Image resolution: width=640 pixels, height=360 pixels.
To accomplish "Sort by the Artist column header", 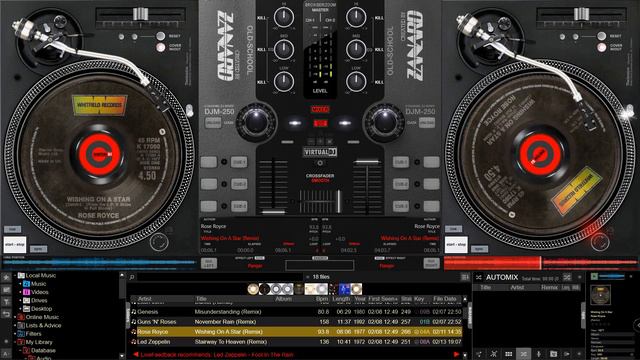I will point(144,299).
